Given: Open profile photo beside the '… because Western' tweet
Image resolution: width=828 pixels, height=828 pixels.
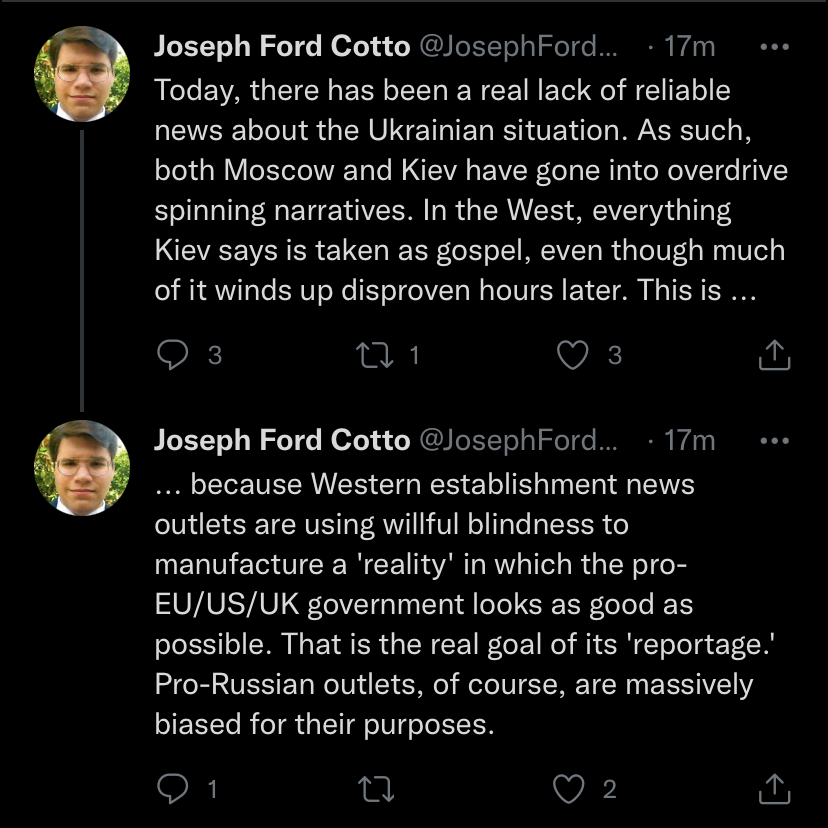Looking at the screenshot, I should point(82,468).
